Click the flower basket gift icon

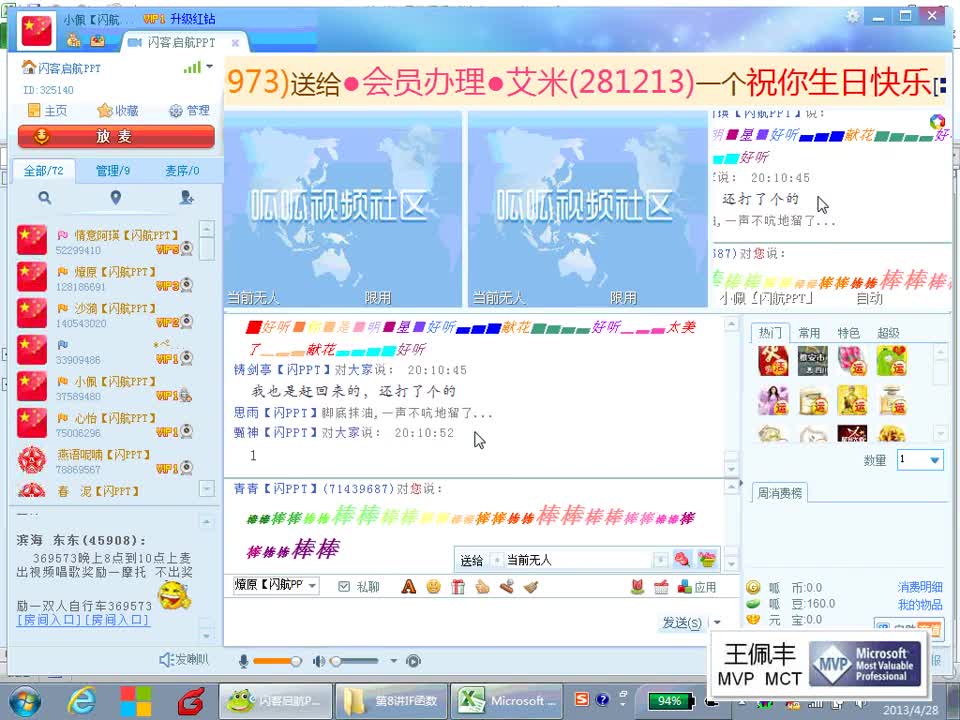(x=707, y=559)
